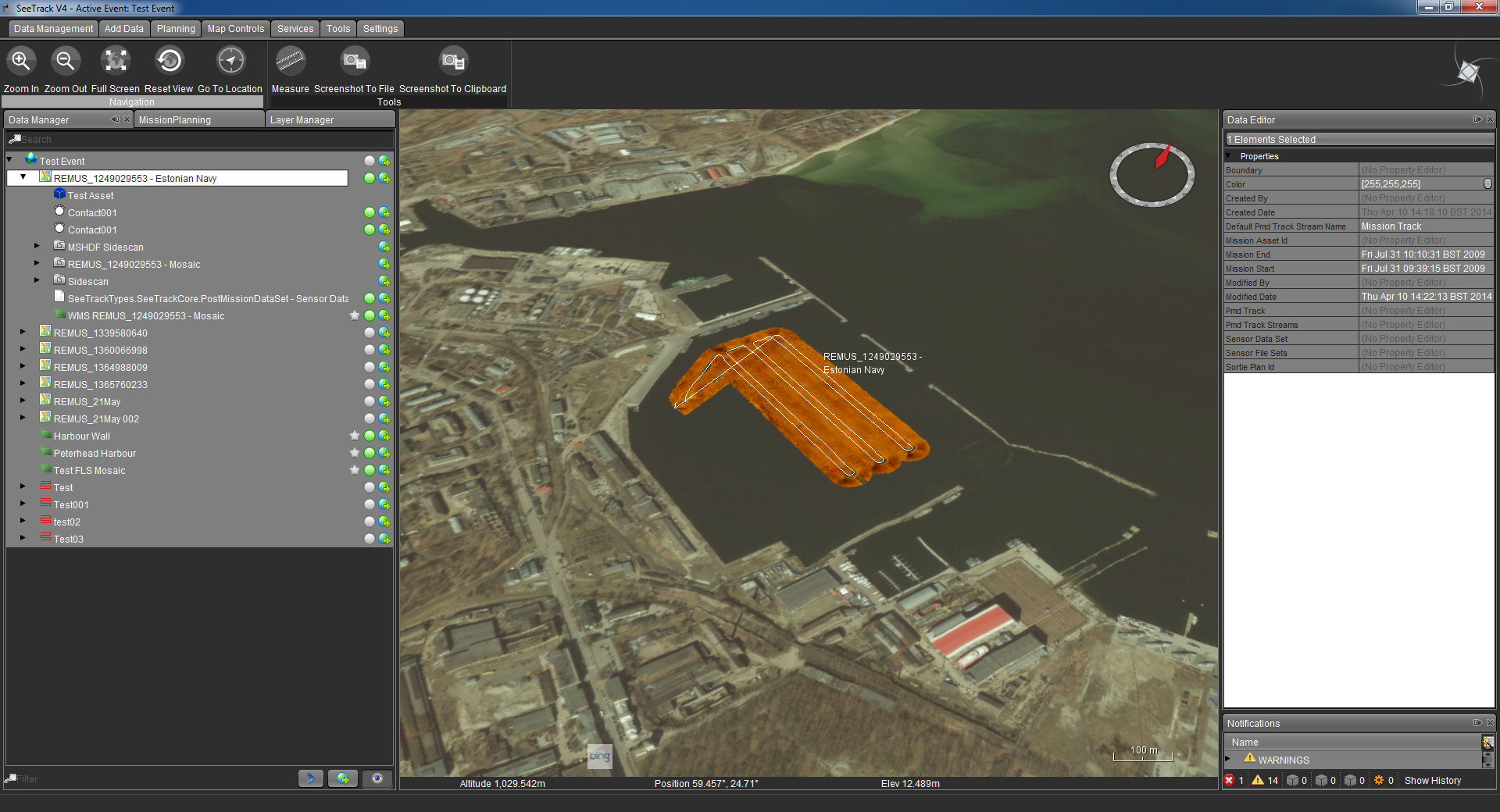Expand the REMUS_1339580640 tree node
This screenshot has height=812, width=1500.
[x=23, y=332]
